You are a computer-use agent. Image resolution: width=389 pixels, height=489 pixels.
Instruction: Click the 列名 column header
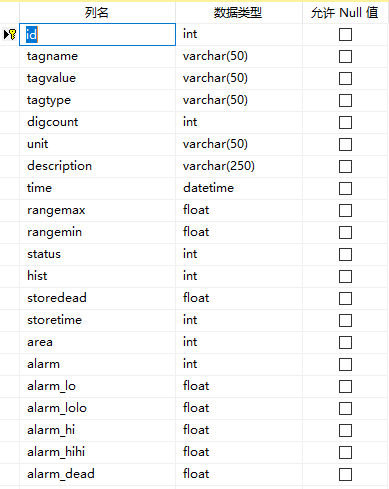click(x=97, y=13)
